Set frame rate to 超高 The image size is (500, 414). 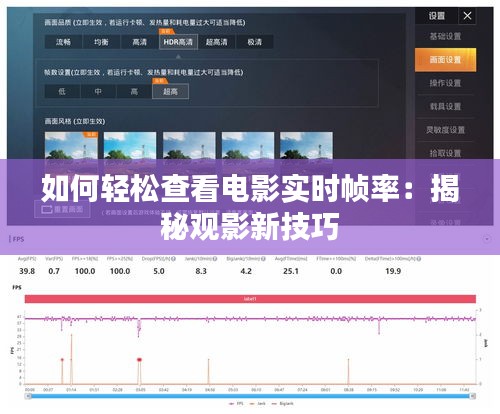coord(170,91)
